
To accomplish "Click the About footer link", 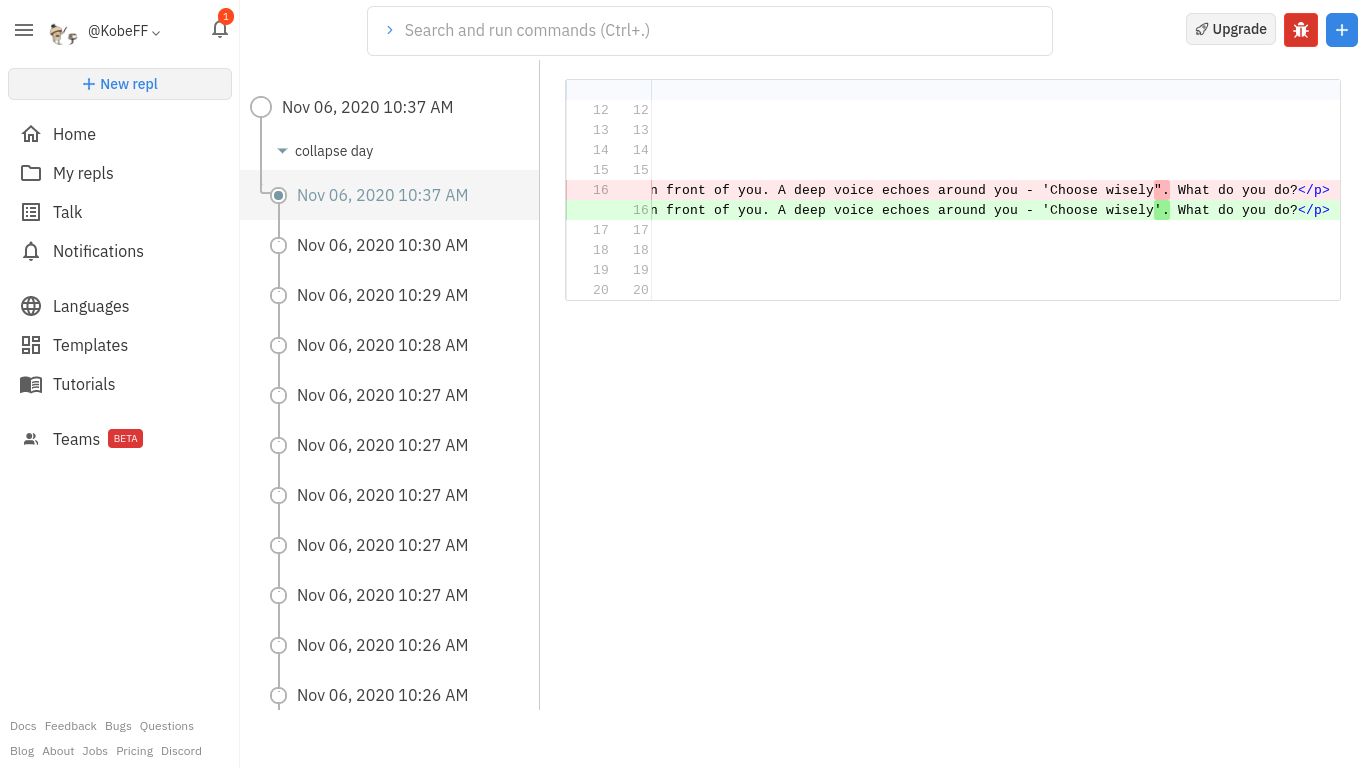I will 58,751.
